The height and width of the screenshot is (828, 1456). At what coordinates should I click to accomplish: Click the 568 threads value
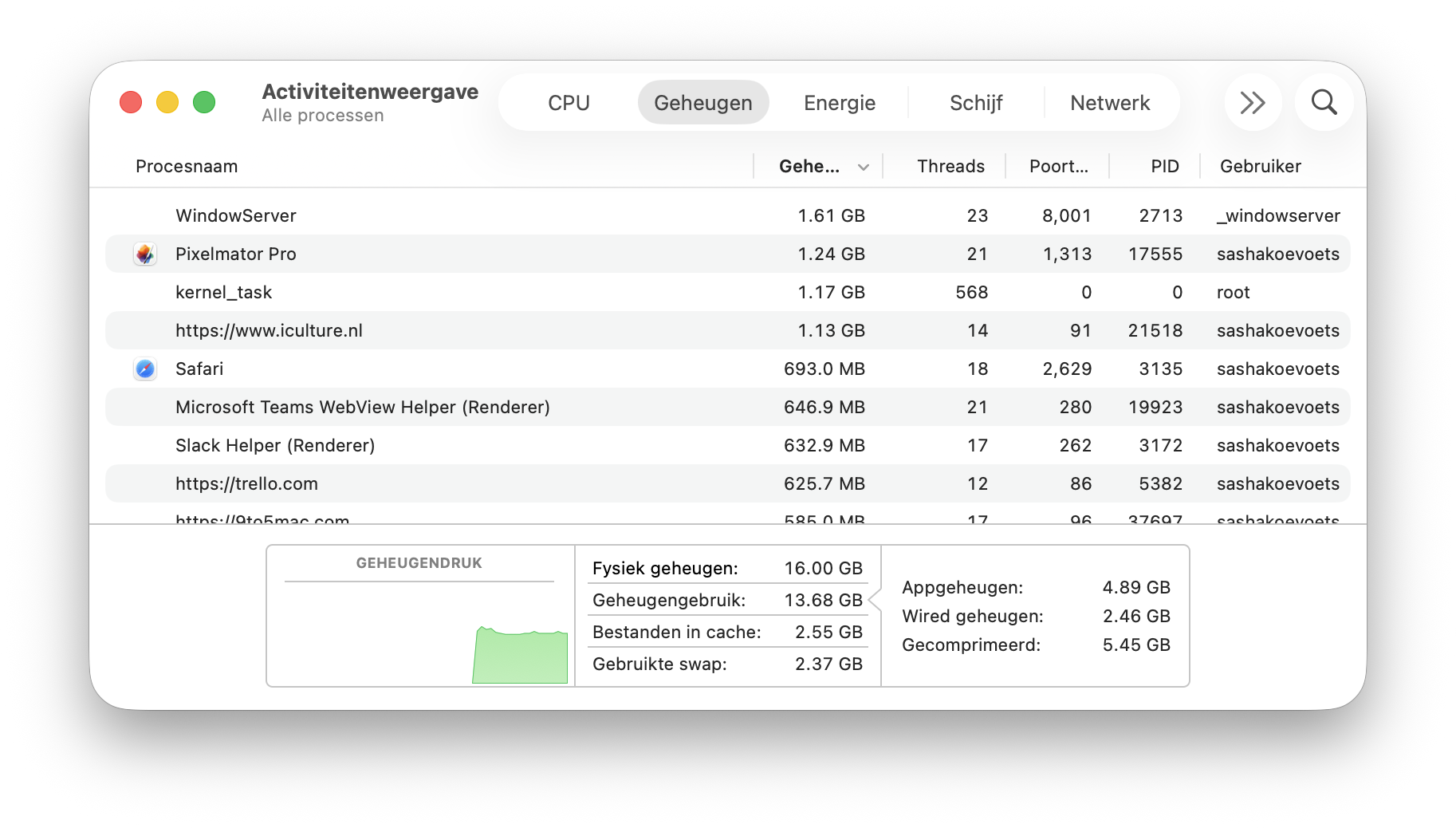[x=972, y=292]
